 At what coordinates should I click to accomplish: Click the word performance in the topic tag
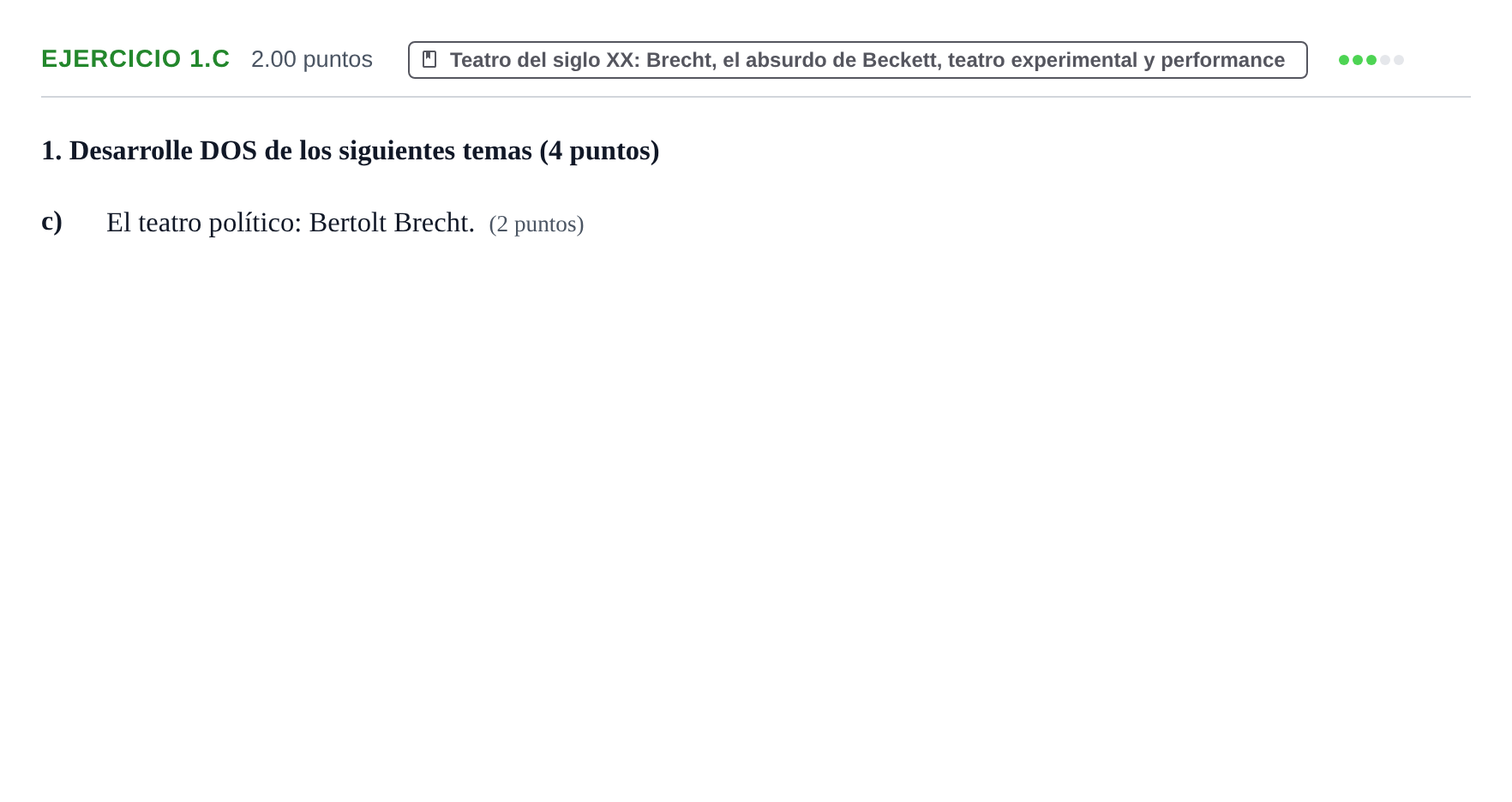tap(1222, 60)
